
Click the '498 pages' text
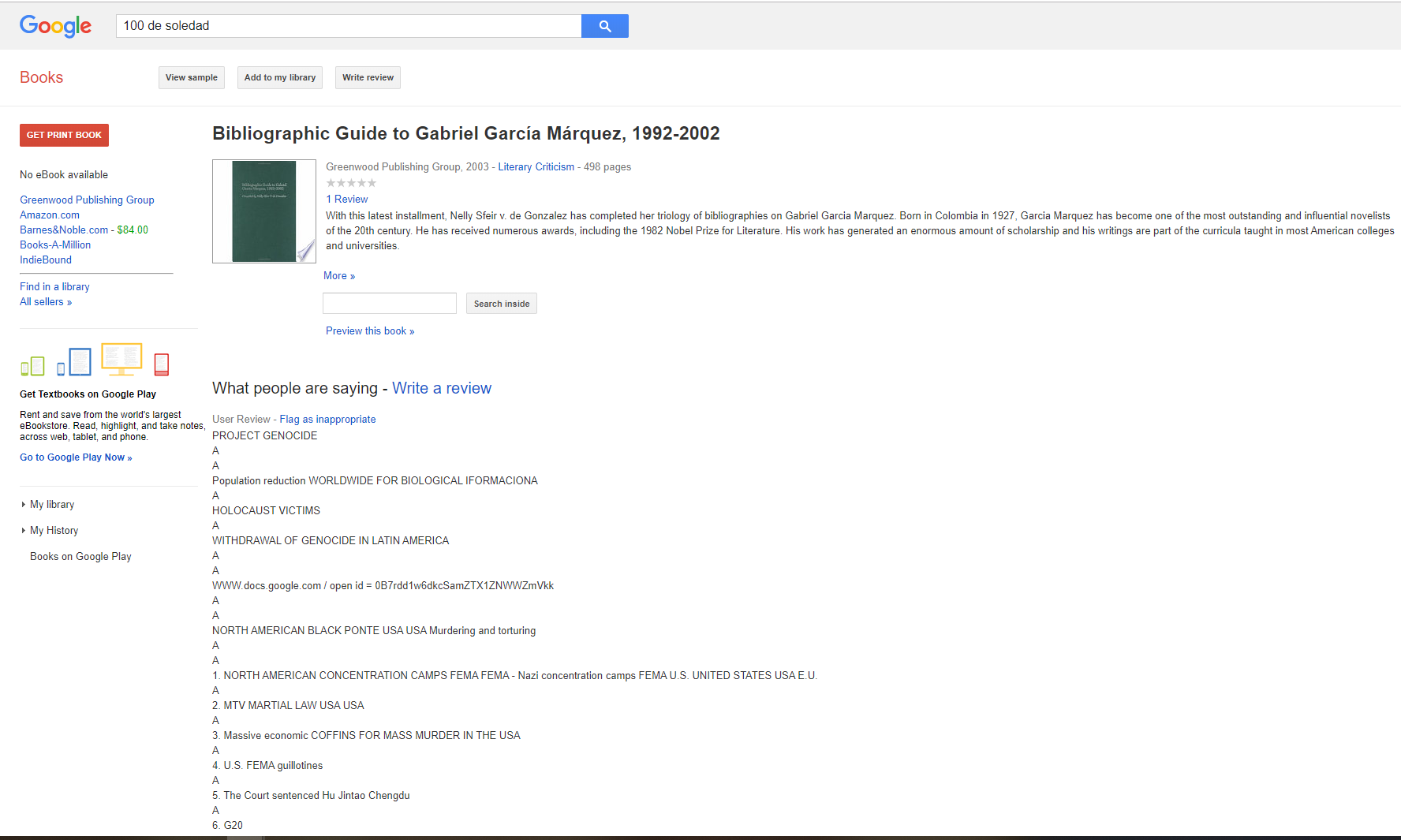(x=607, y=167)
